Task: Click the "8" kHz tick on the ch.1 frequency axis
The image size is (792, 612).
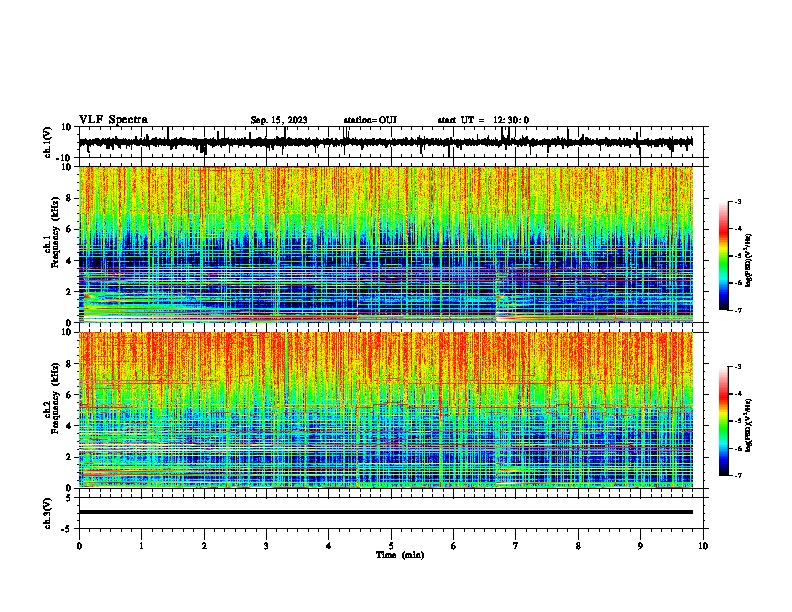Action: (x=69, y=198)
